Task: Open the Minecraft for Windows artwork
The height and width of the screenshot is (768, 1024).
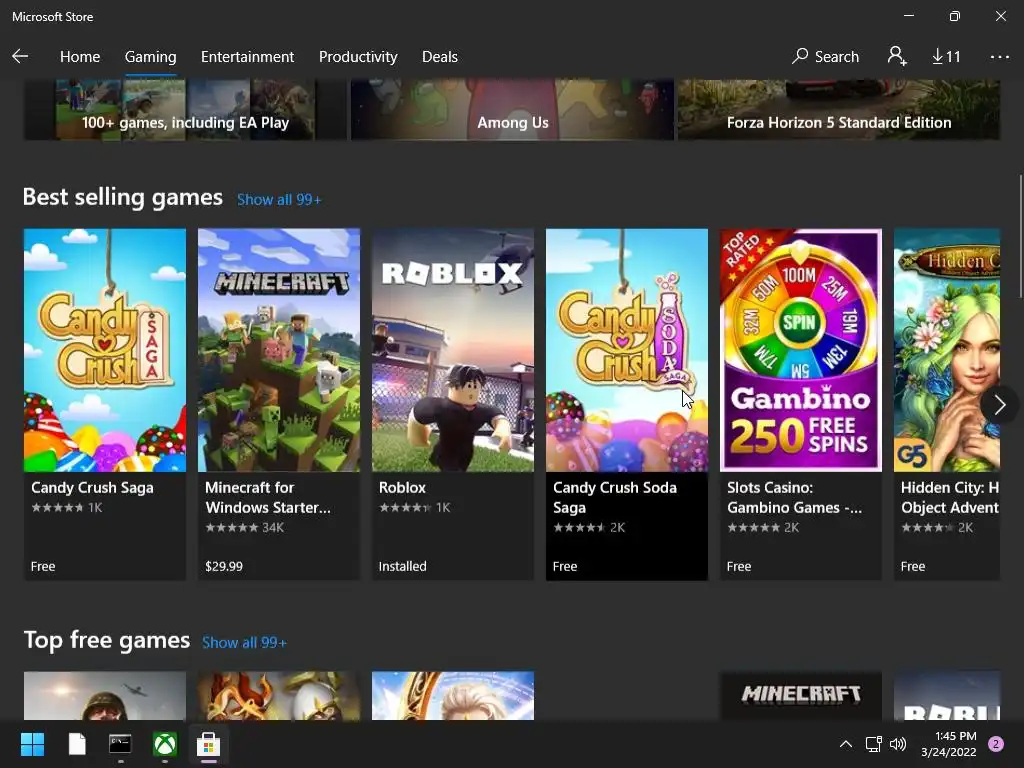Action: 279,350
